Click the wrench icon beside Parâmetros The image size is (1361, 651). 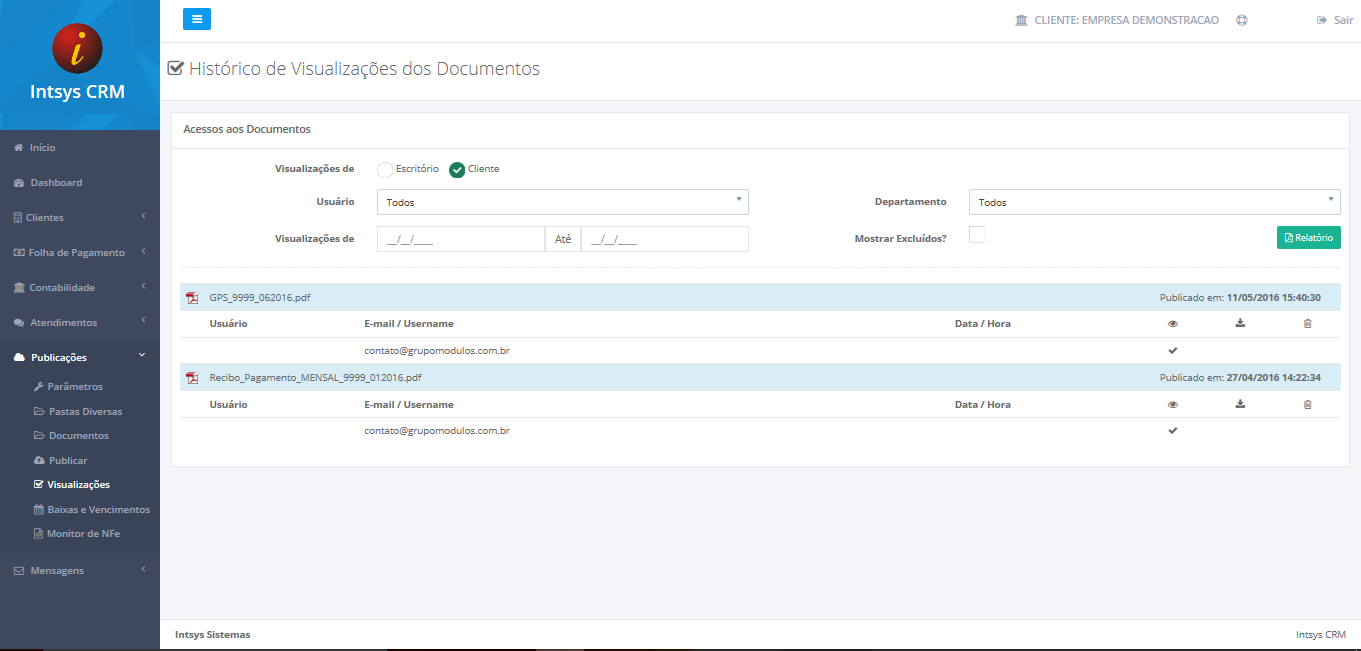tap(39, 387)
